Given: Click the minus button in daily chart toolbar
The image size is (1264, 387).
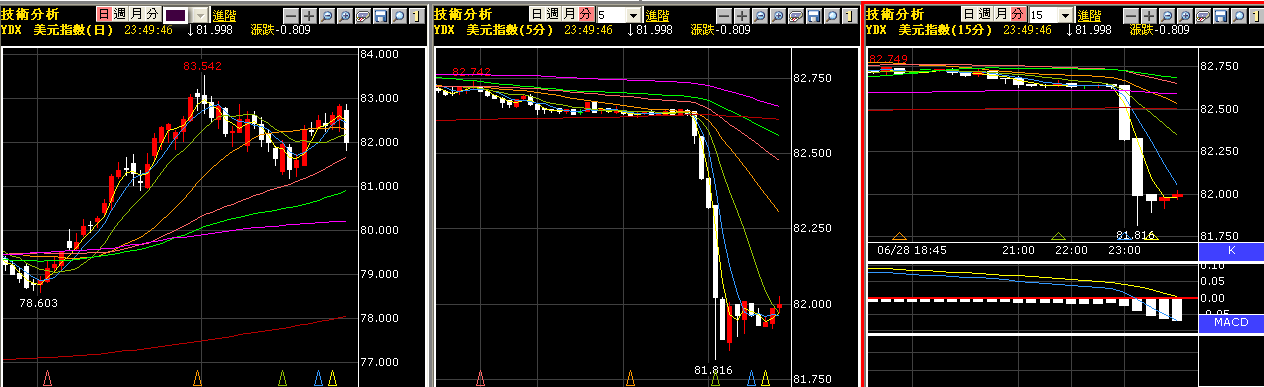Looking at the screenshot, I should click(x=291, y=15).
